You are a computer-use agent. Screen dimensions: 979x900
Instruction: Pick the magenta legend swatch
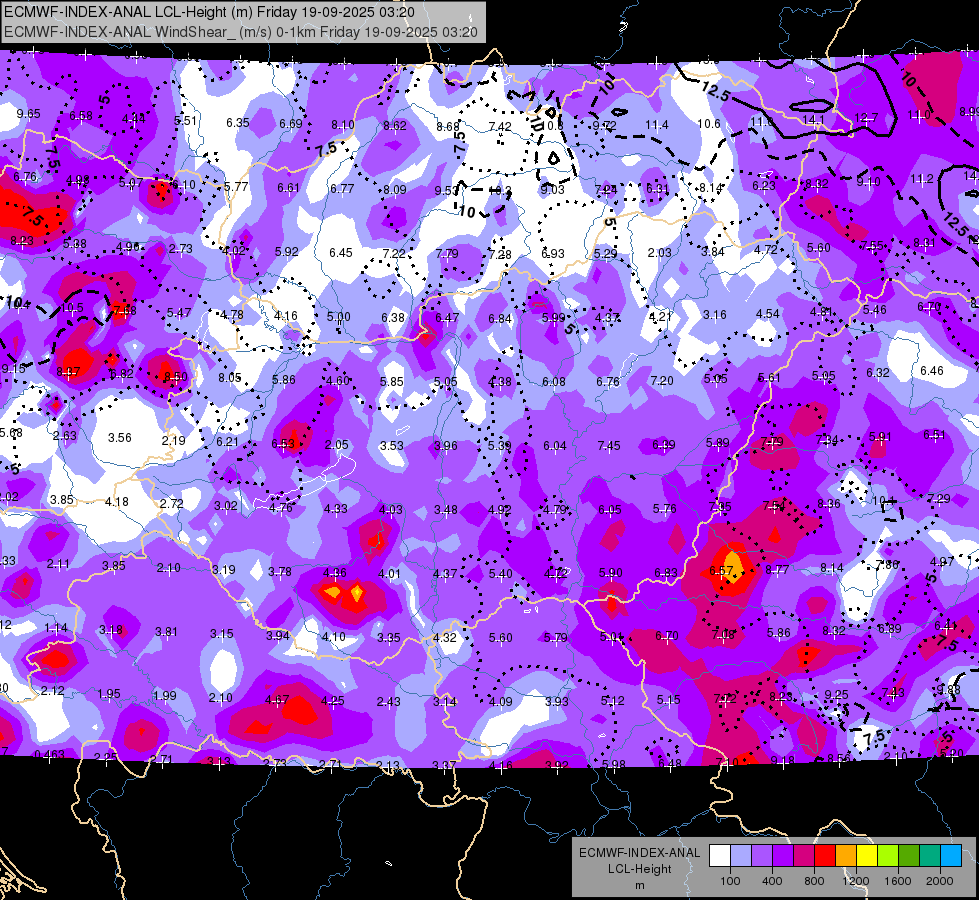804,856
